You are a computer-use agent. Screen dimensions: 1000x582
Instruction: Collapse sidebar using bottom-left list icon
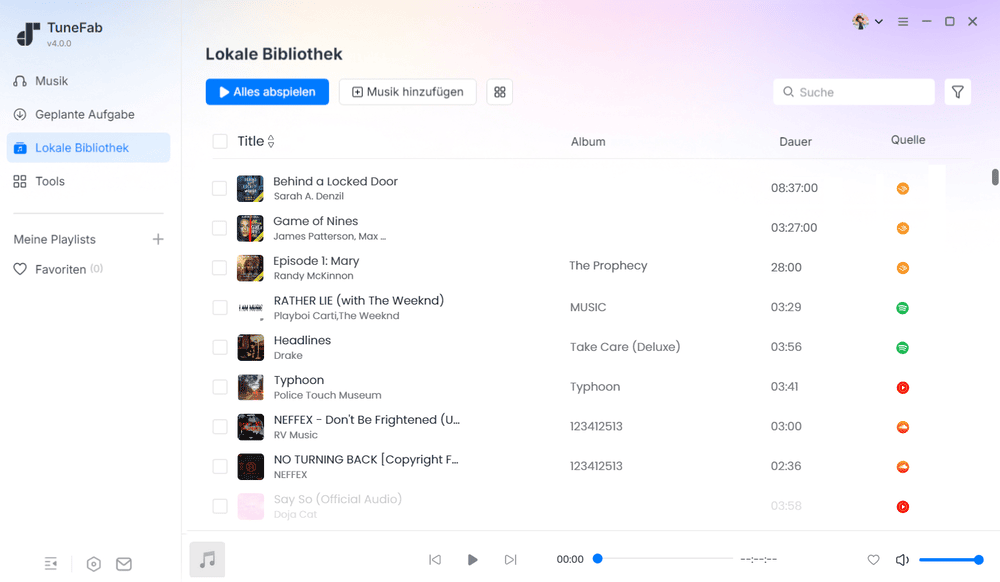coord(51,564)
